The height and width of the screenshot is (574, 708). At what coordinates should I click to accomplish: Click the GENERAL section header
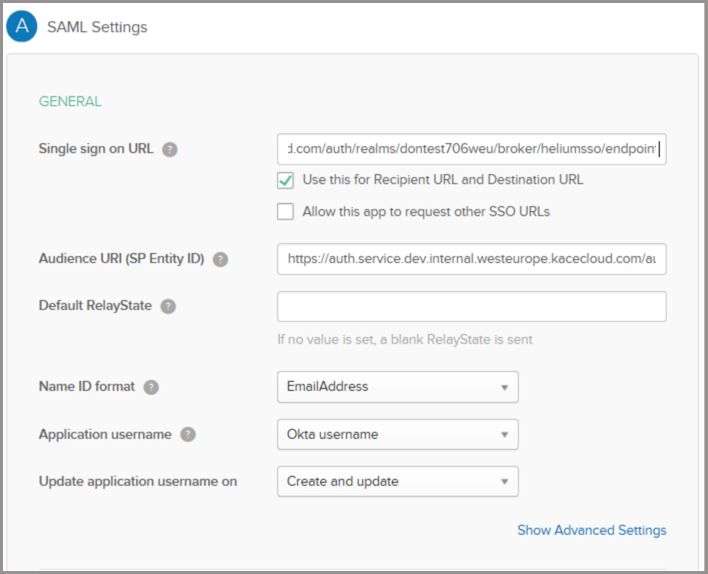point(70,101)
